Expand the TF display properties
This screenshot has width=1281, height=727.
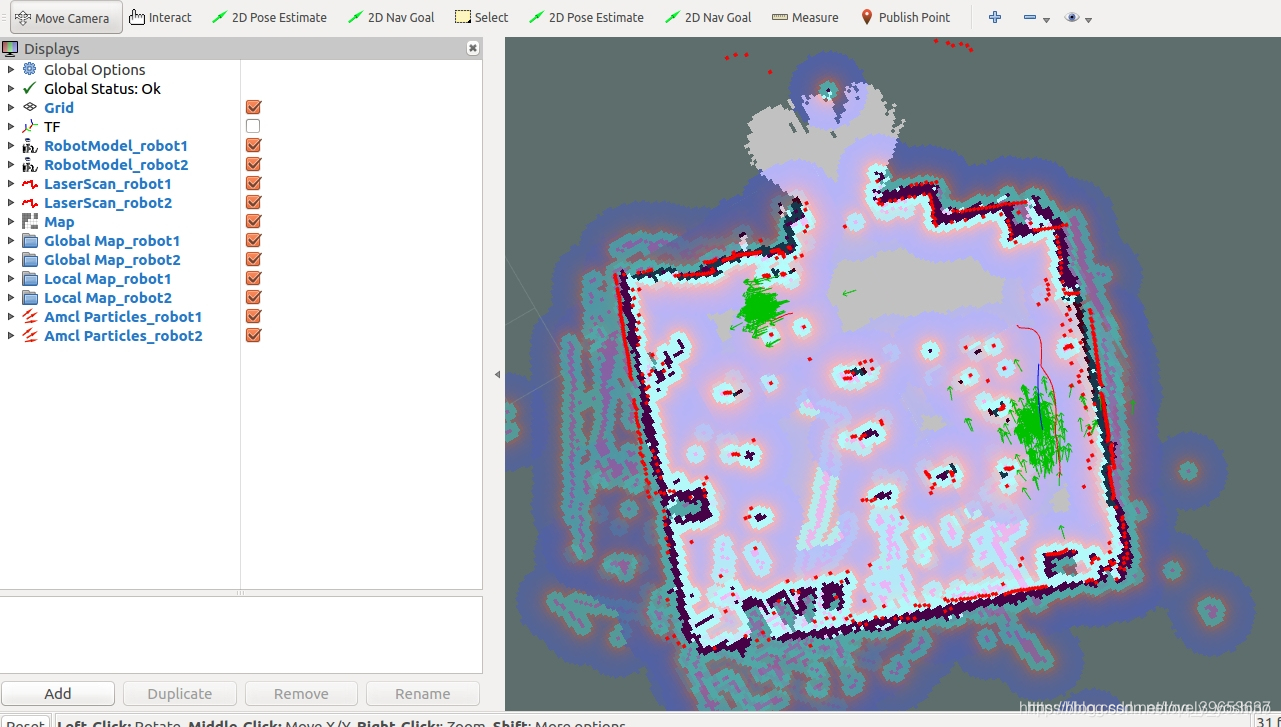click(11, 126)
